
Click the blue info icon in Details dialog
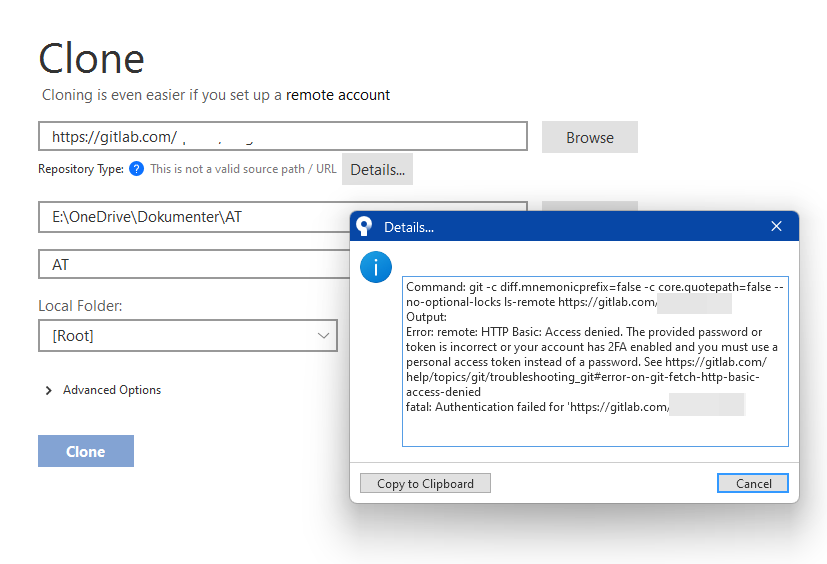pyautogui.click(x=376, y=267)
